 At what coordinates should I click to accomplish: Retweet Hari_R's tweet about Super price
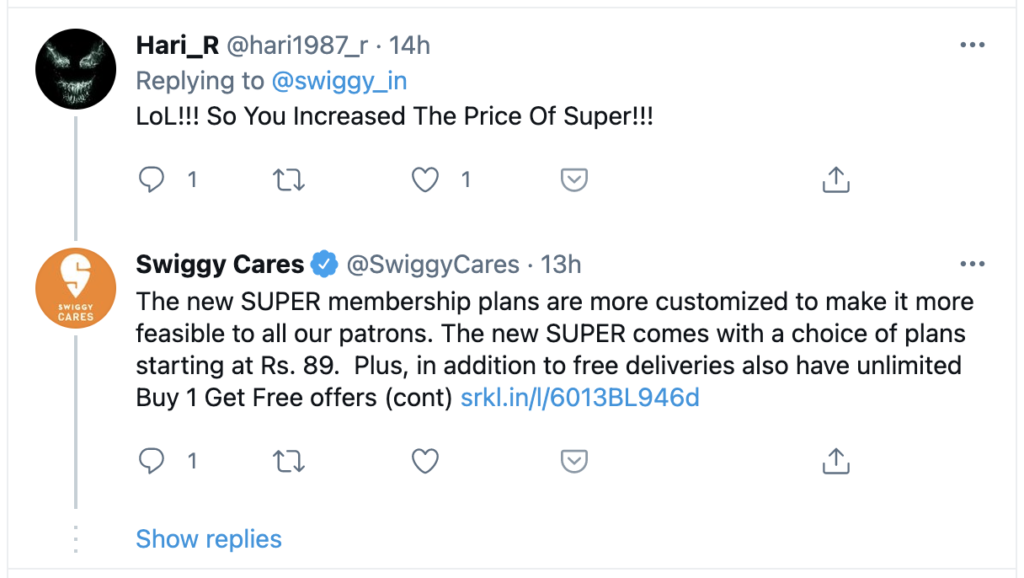click(x=289, y=180)
